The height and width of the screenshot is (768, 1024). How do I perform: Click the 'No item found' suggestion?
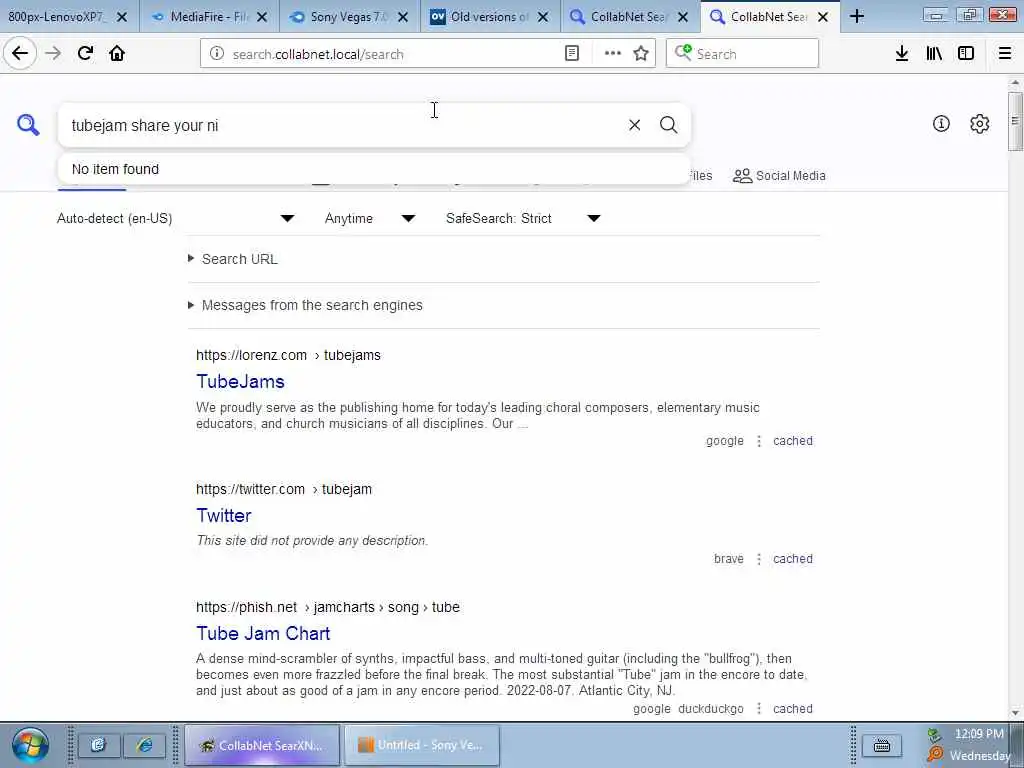tap(374, 169)
